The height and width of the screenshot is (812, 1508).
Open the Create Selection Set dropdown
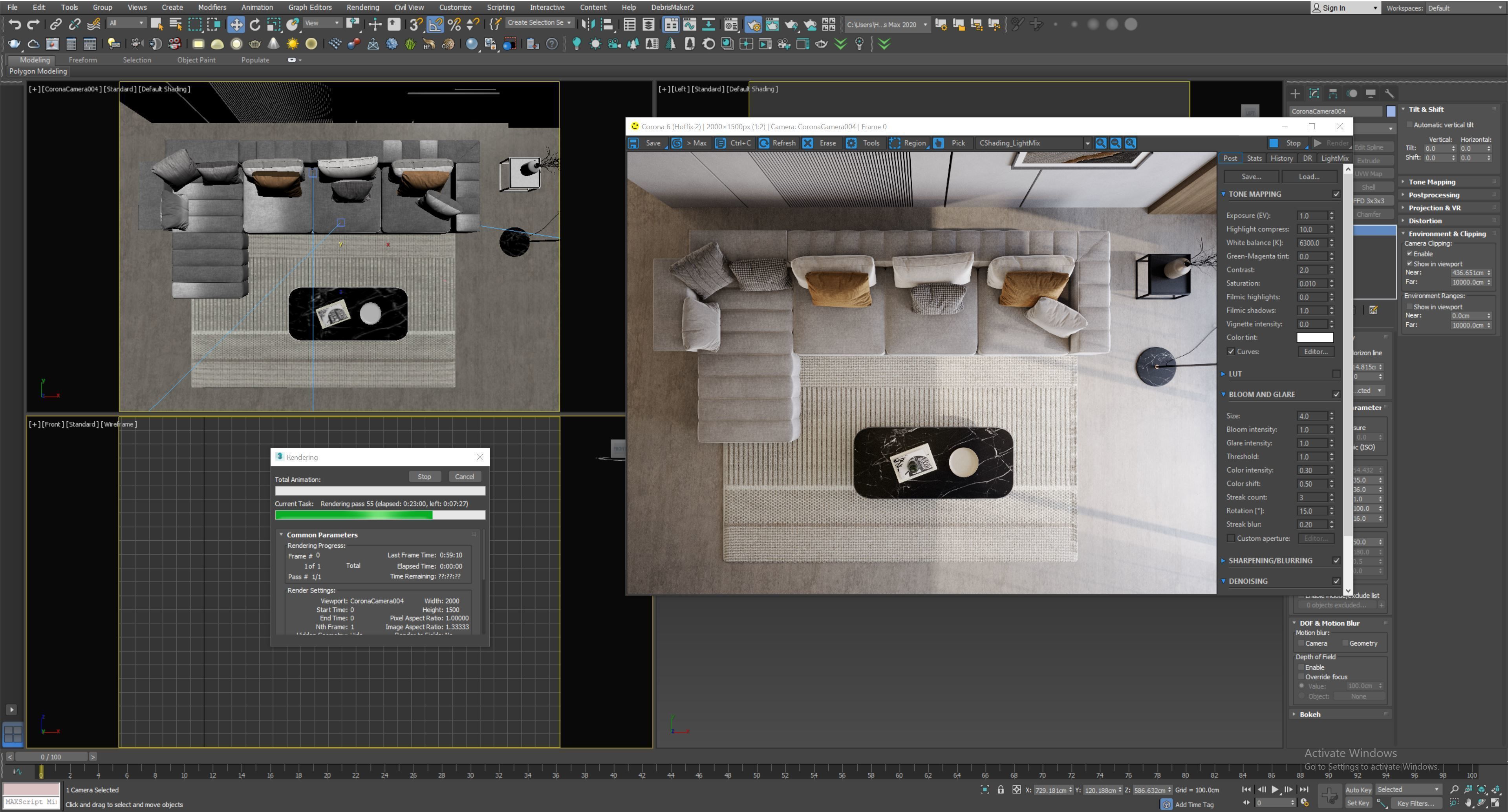(x=539, y=23)
